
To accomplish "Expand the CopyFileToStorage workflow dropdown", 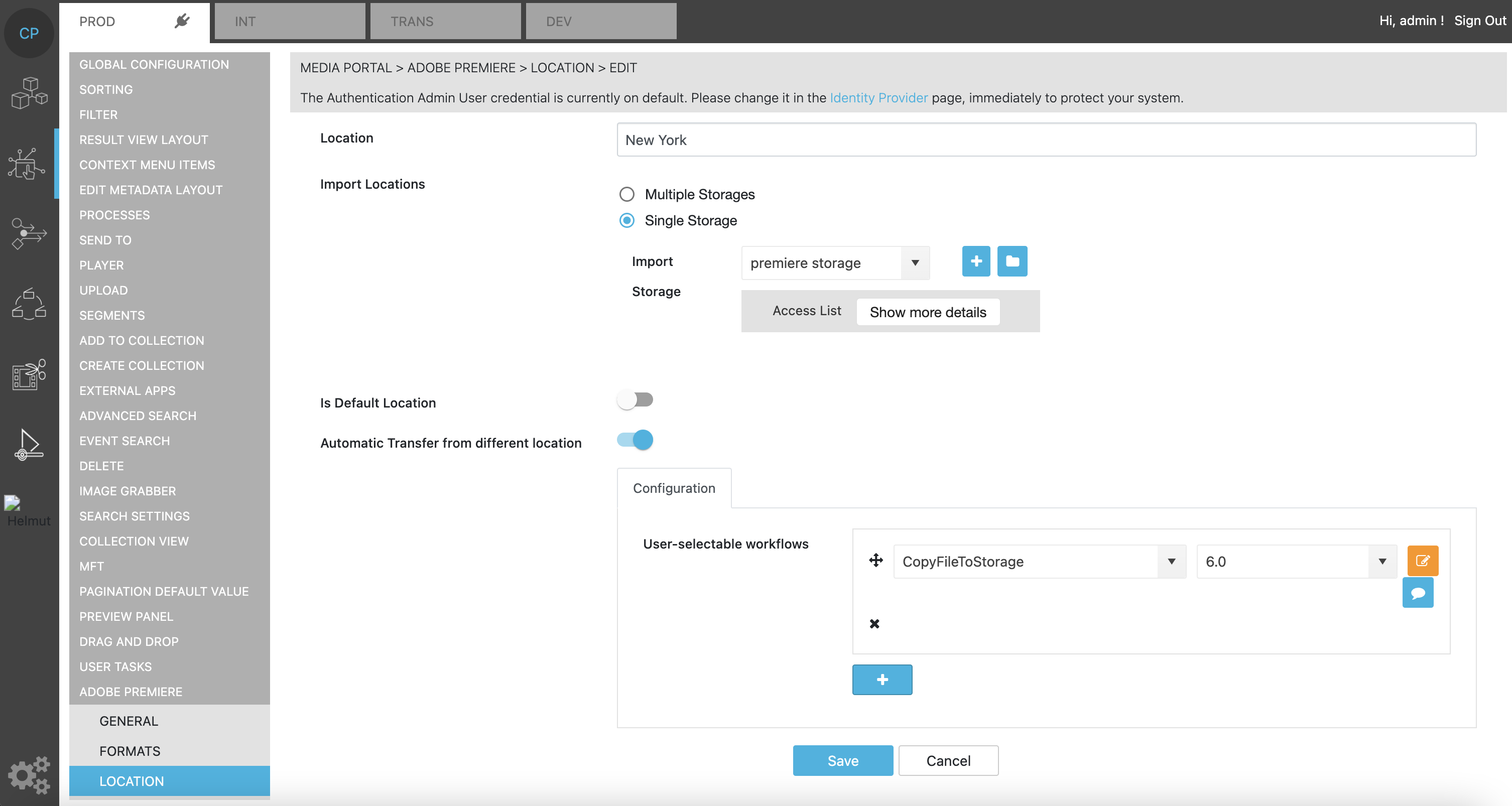I will (1171, 562).
